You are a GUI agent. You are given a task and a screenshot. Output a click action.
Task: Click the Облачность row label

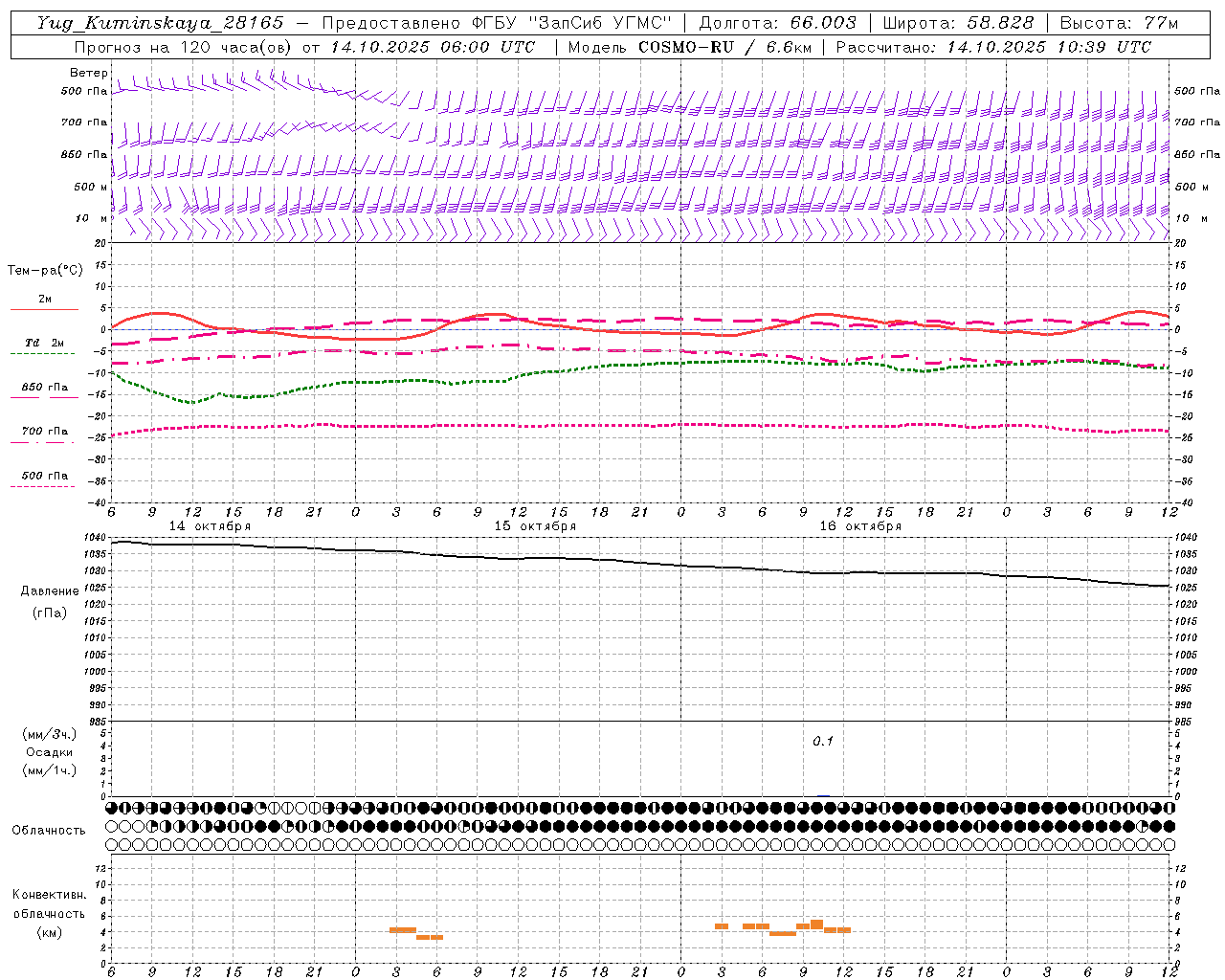click(x=49, y=831)
